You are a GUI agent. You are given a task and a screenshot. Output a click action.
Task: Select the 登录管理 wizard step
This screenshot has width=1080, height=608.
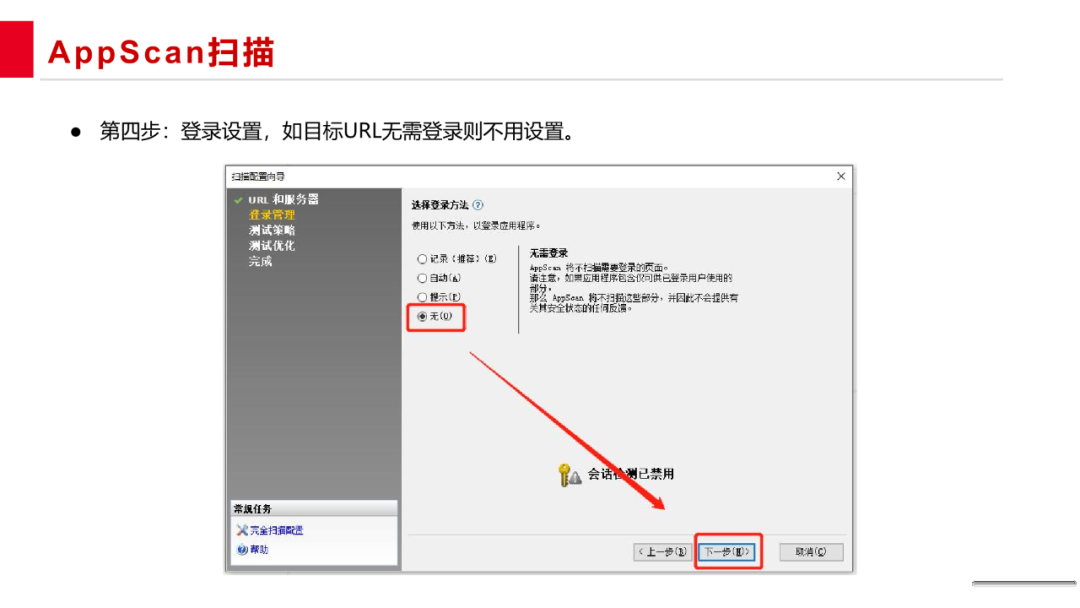[271, 215]
